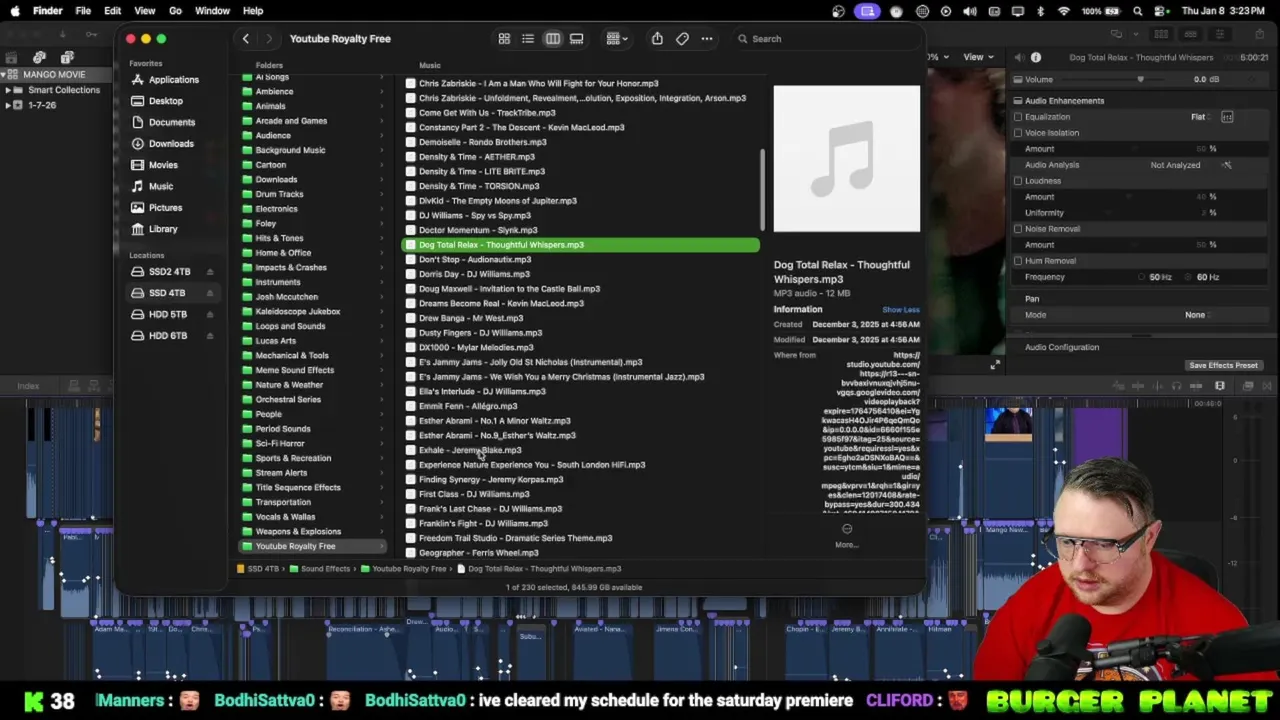This screenshot has height=720, width=1280.
Task: Eject the HDD 6TB drive
Action: [210, 336]
